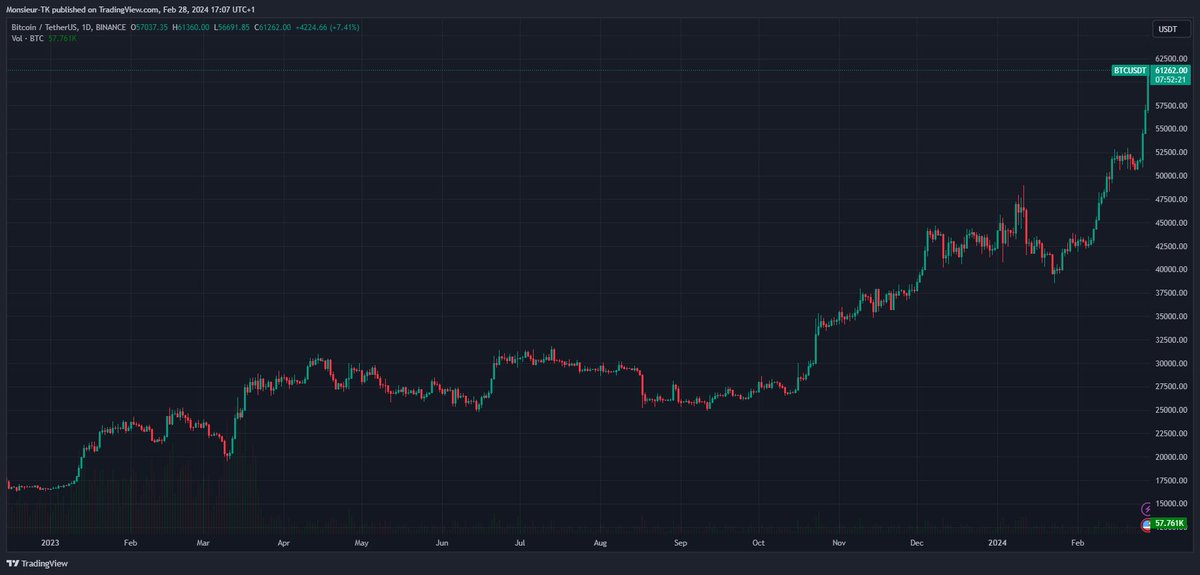Click the 47500.00 price axis label
This screenshot has width=1200, height=575.
click(1171, 199)
